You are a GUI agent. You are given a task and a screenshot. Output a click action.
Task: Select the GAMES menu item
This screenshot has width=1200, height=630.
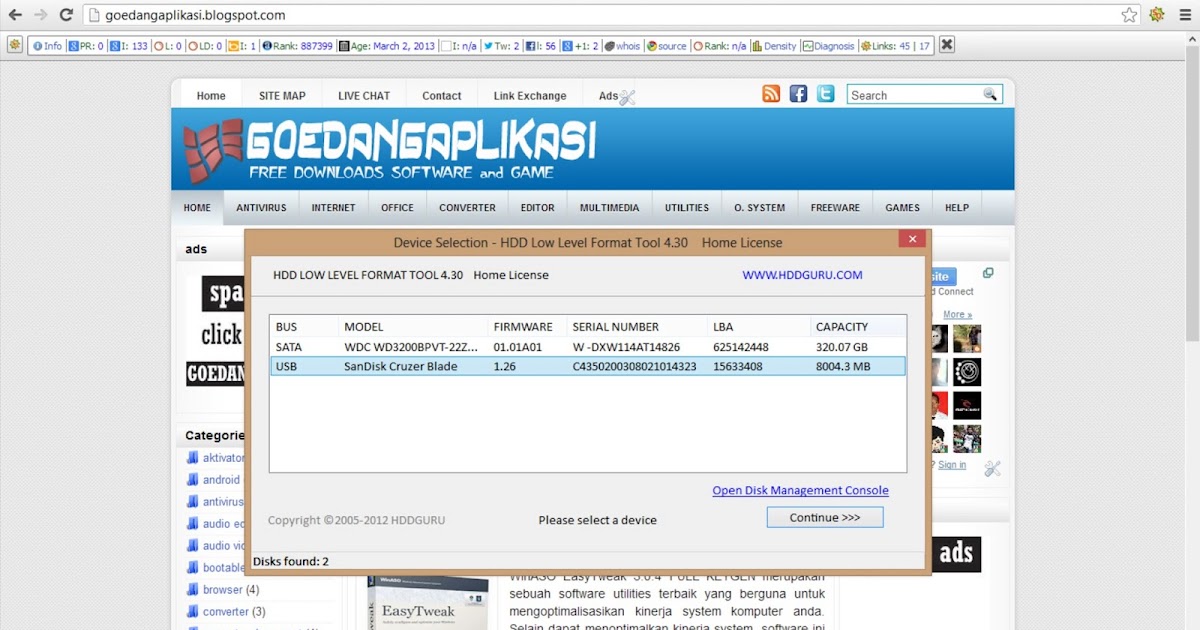tap(902, 208)
